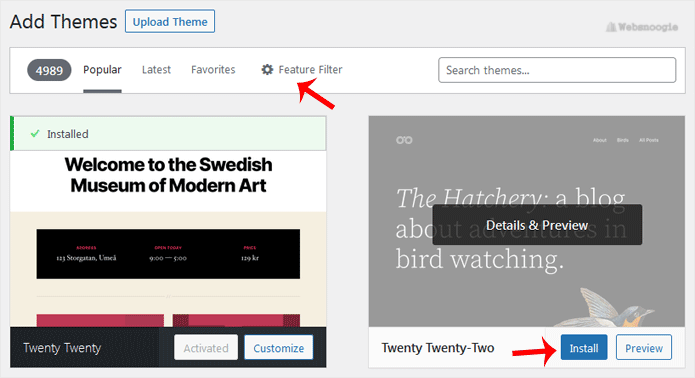Click the green Installed checkmark icon
The image size is (695, 378).
[x=35, y=134]
